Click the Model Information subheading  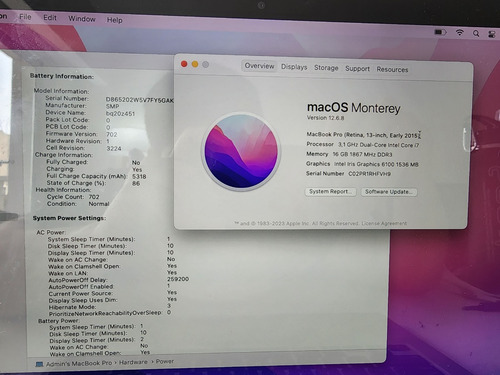click(x=61, y=91)
